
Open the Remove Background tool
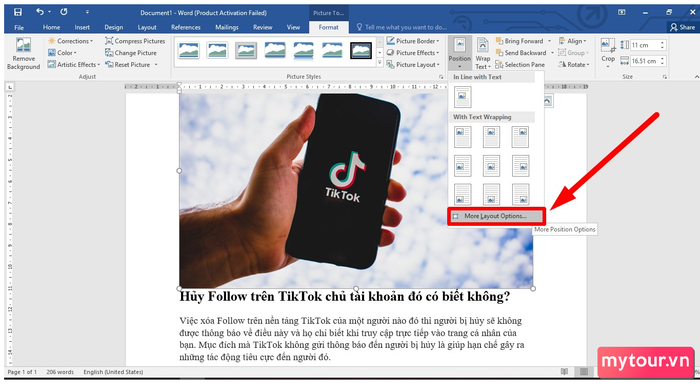23,54
